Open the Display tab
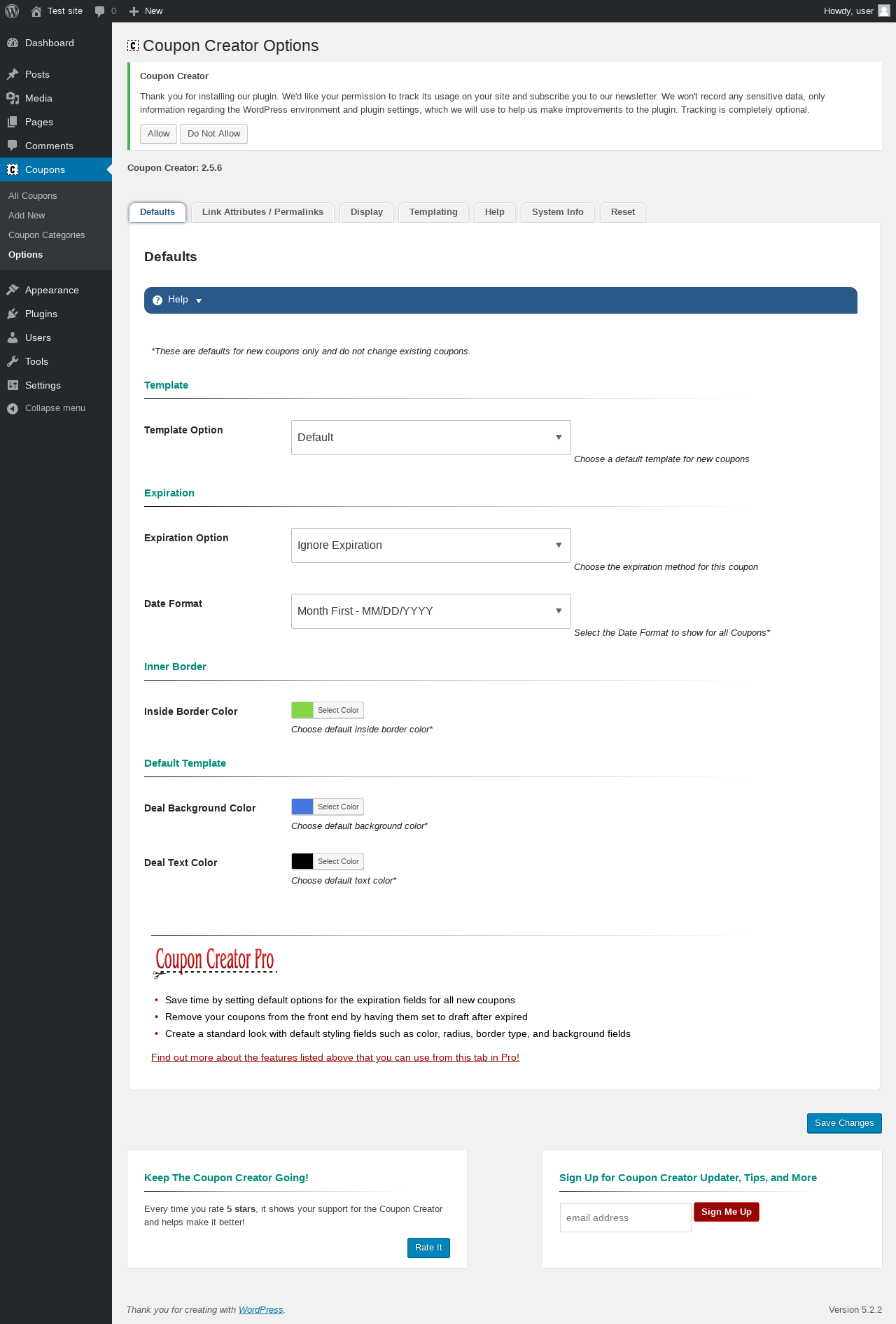Viewport: 896px width, 1324px height. 367,212
